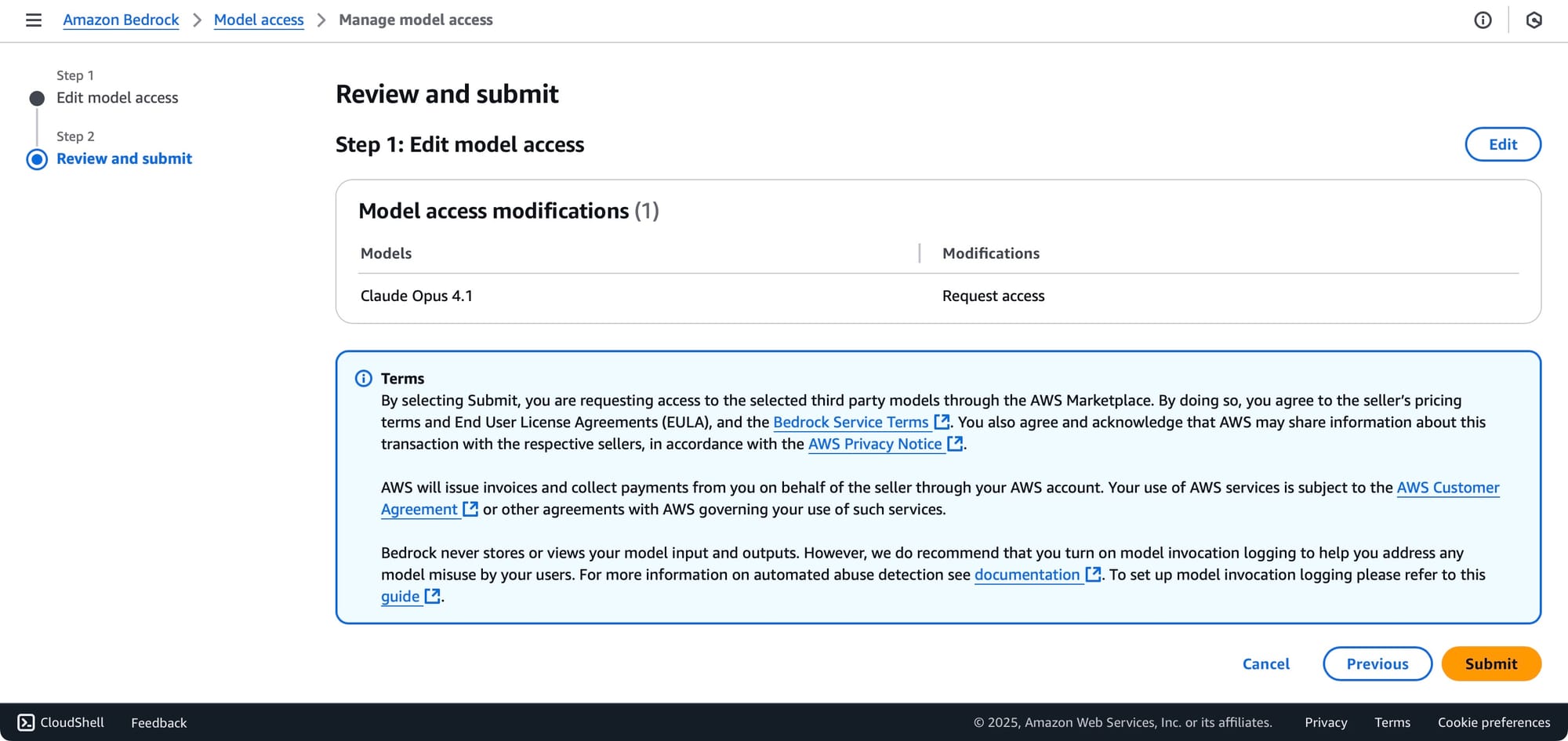This screenshot has height=741, width=1568.
Task: Click external link icon after AWS Privacy Notice
Action: pos(955,444)
